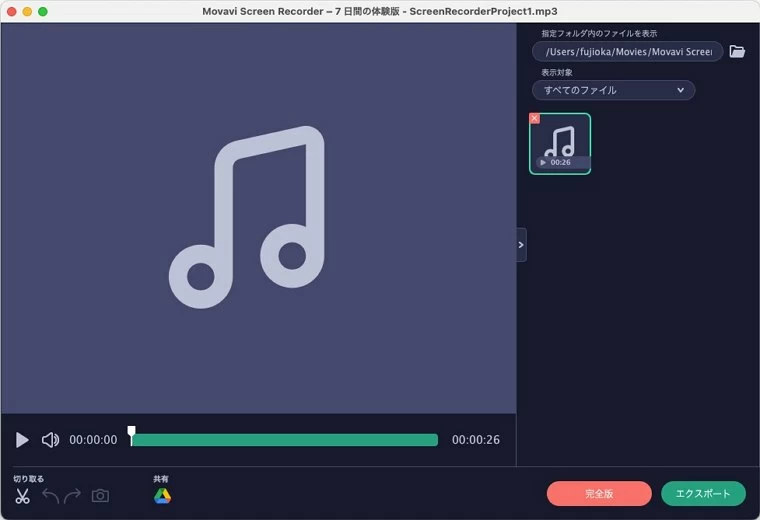Image resolution: width=760 pixels, height=520 pixels.
Task: Mute audio with the speaker icon
Action: click(x=50, y=440)
